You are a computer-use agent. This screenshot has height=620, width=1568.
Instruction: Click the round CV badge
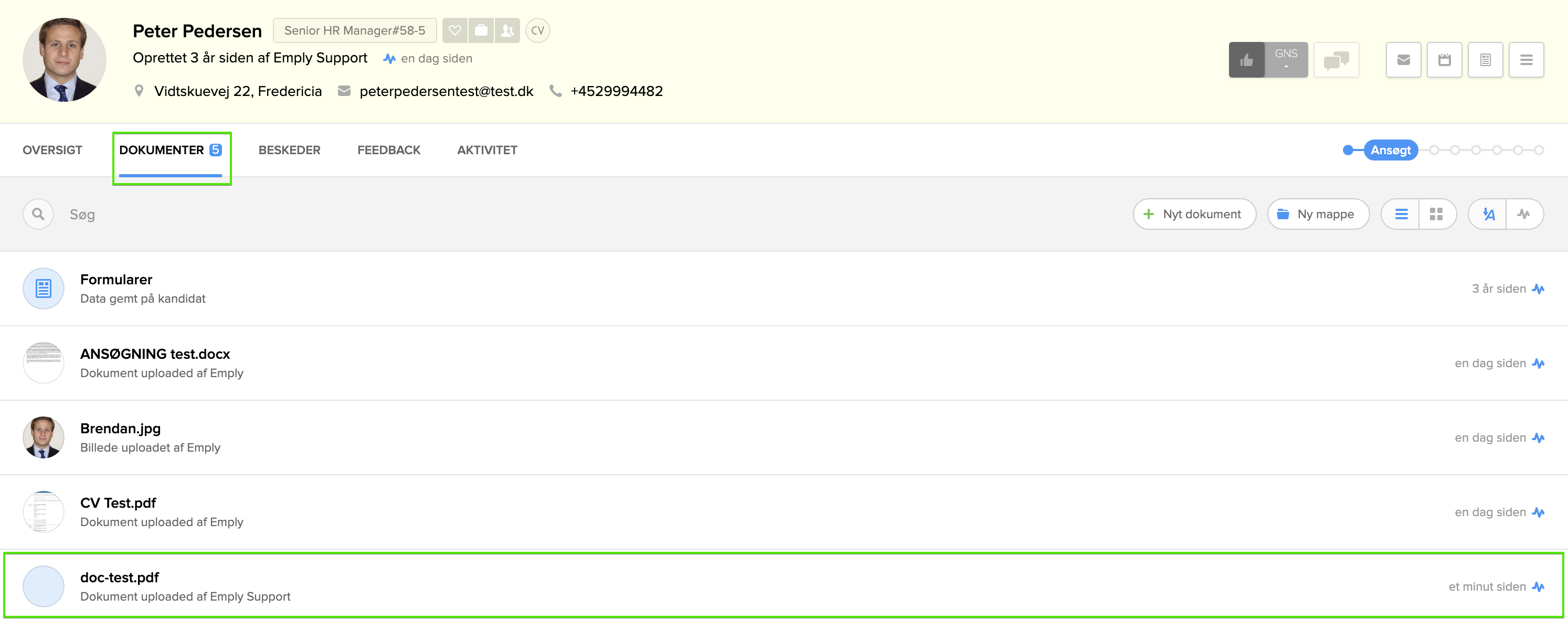(x=537, y=30)
